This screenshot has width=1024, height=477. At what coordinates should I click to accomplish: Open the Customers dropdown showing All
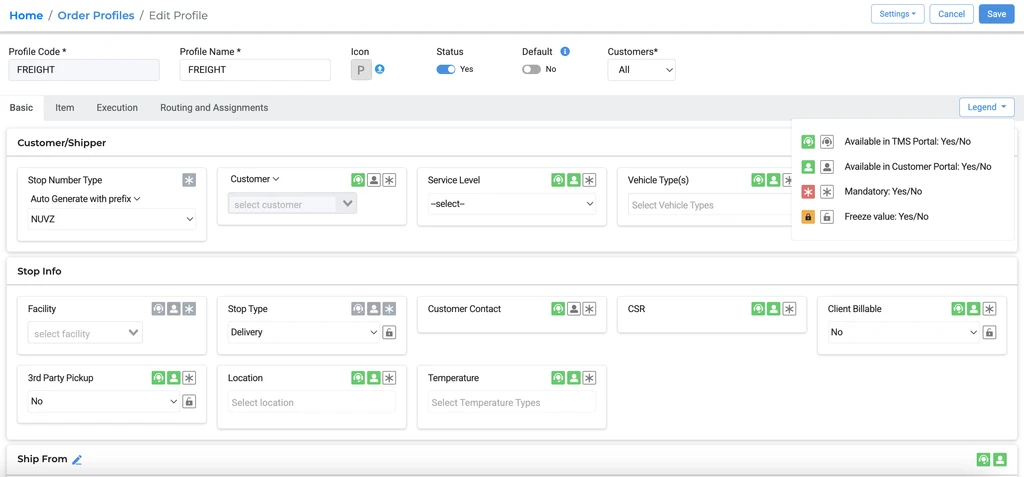(x=641, y=70)
